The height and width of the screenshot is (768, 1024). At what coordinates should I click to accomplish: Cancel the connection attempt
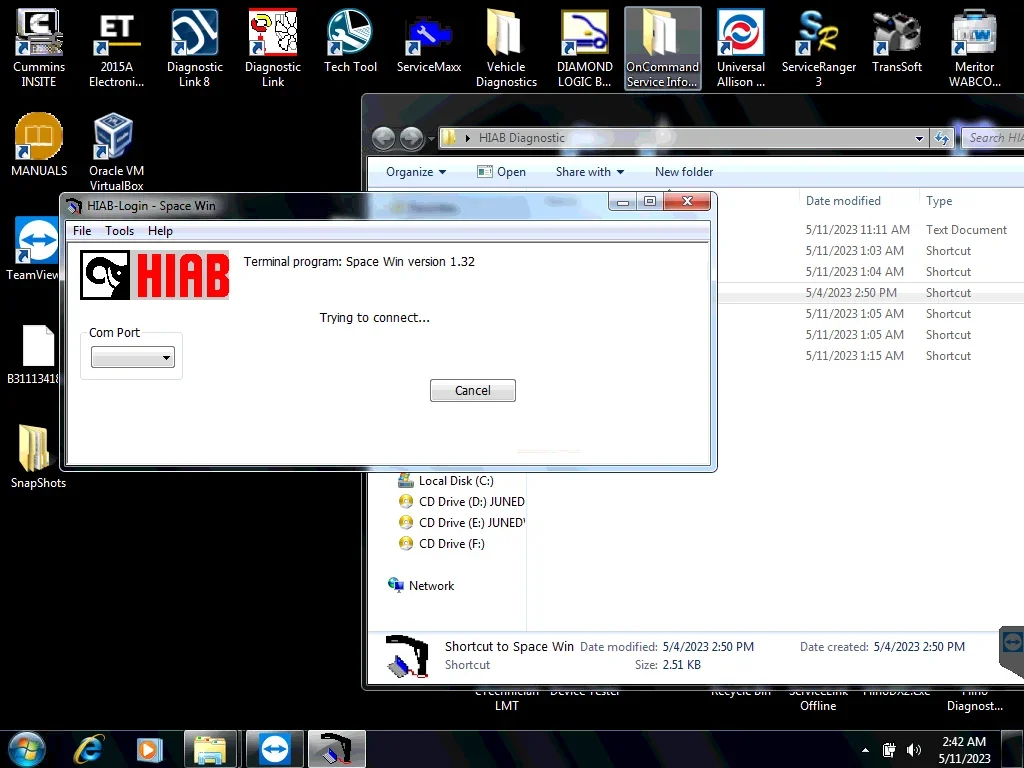click(x=472, y=391)
